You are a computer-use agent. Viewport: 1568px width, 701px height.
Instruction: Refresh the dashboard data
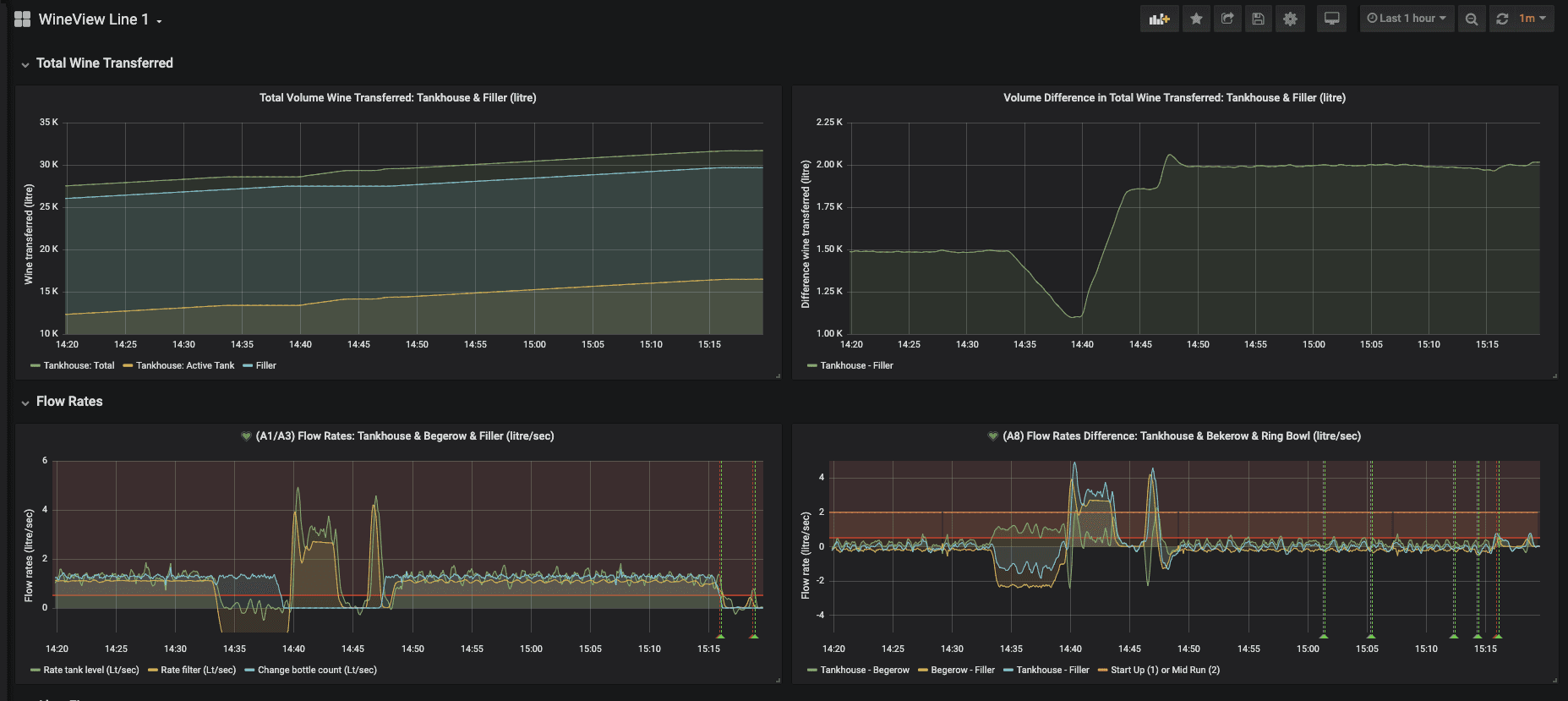tap(1502, 19)
